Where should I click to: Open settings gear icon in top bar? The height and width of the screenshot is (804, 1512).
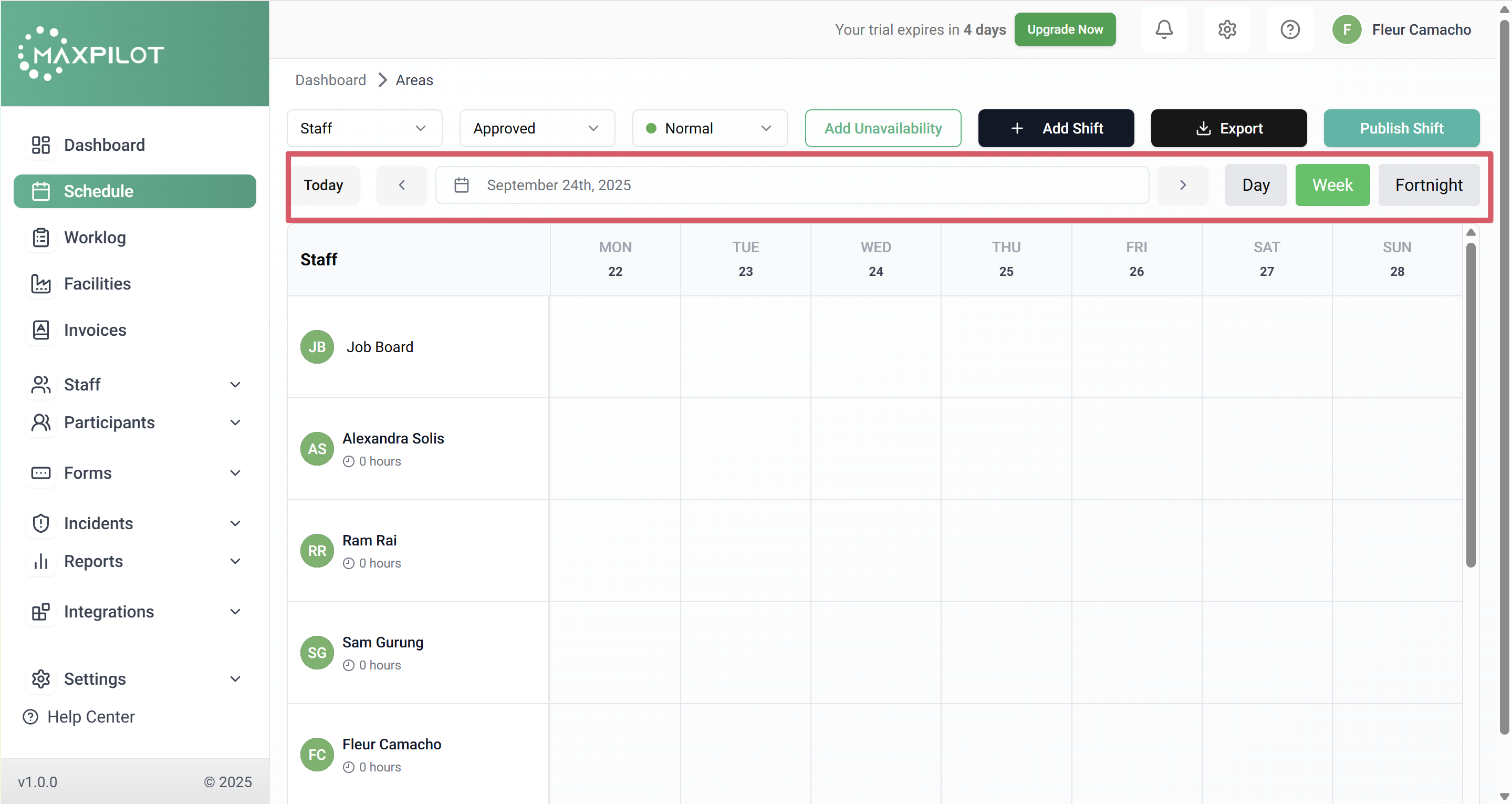click(1227, 29)
